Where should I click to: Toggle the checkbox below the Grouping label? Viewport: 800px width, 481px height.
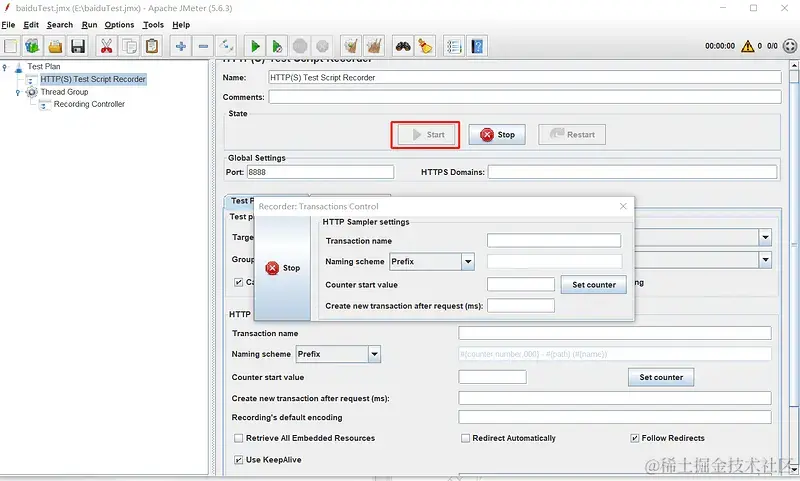[x=238, y=282]
